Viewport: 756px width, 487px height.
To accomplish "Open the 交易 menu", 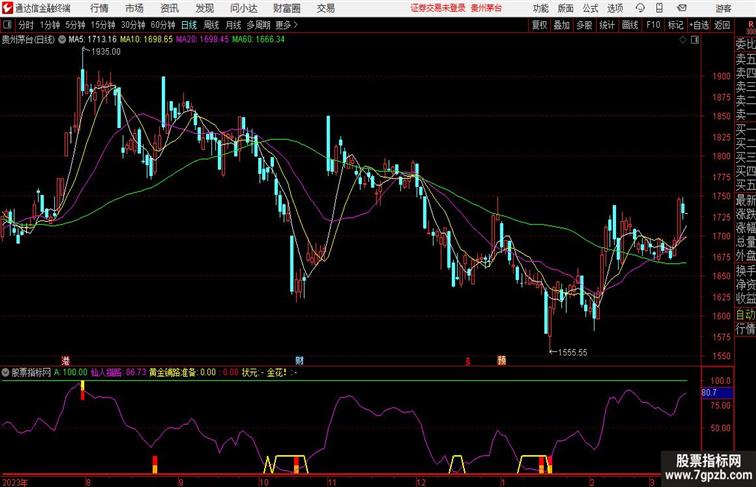I will 326,8.
